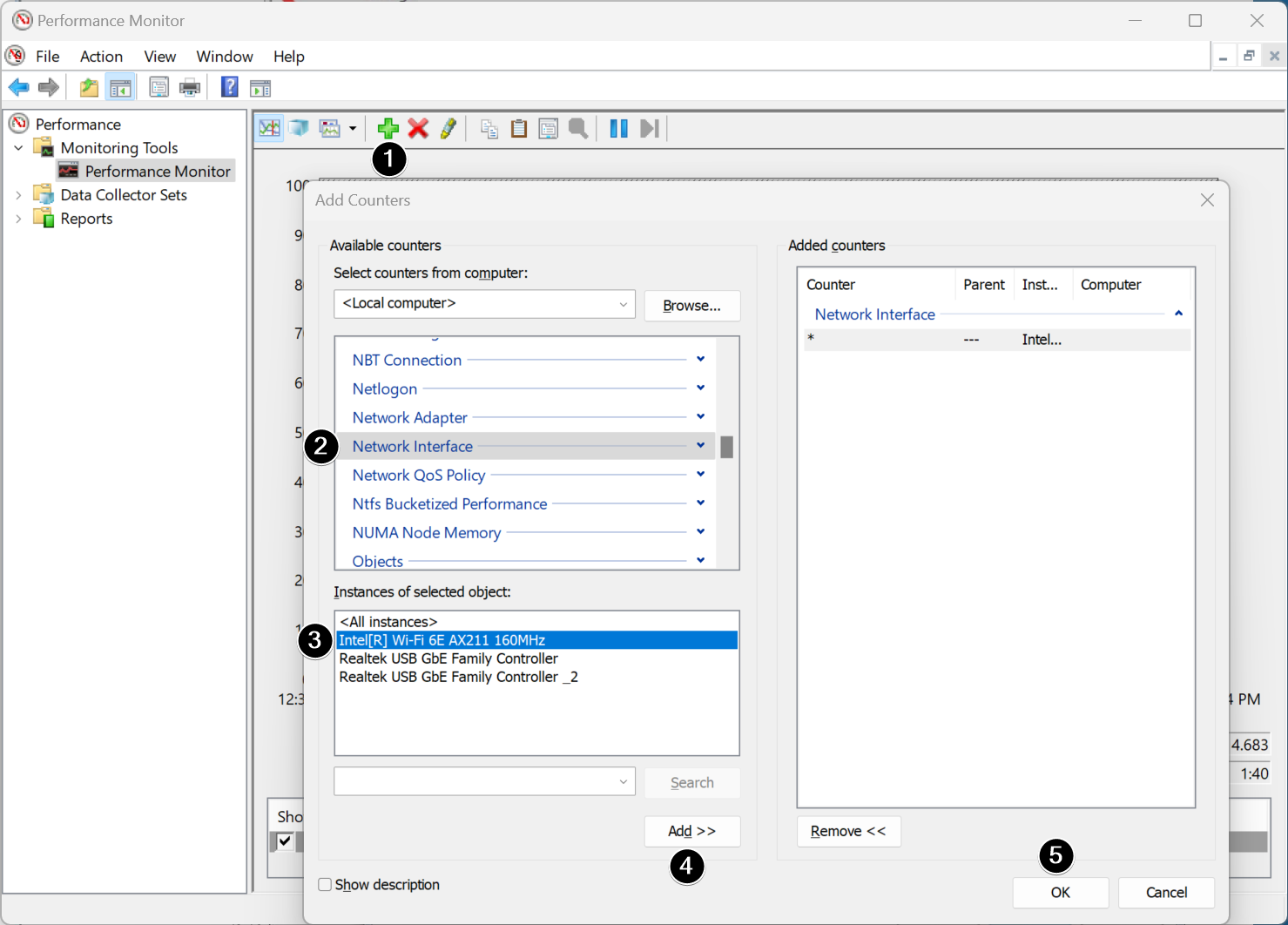Click the blue Help question mark icon
Viewport: 1288px width, 925px height.
(229, 87)
